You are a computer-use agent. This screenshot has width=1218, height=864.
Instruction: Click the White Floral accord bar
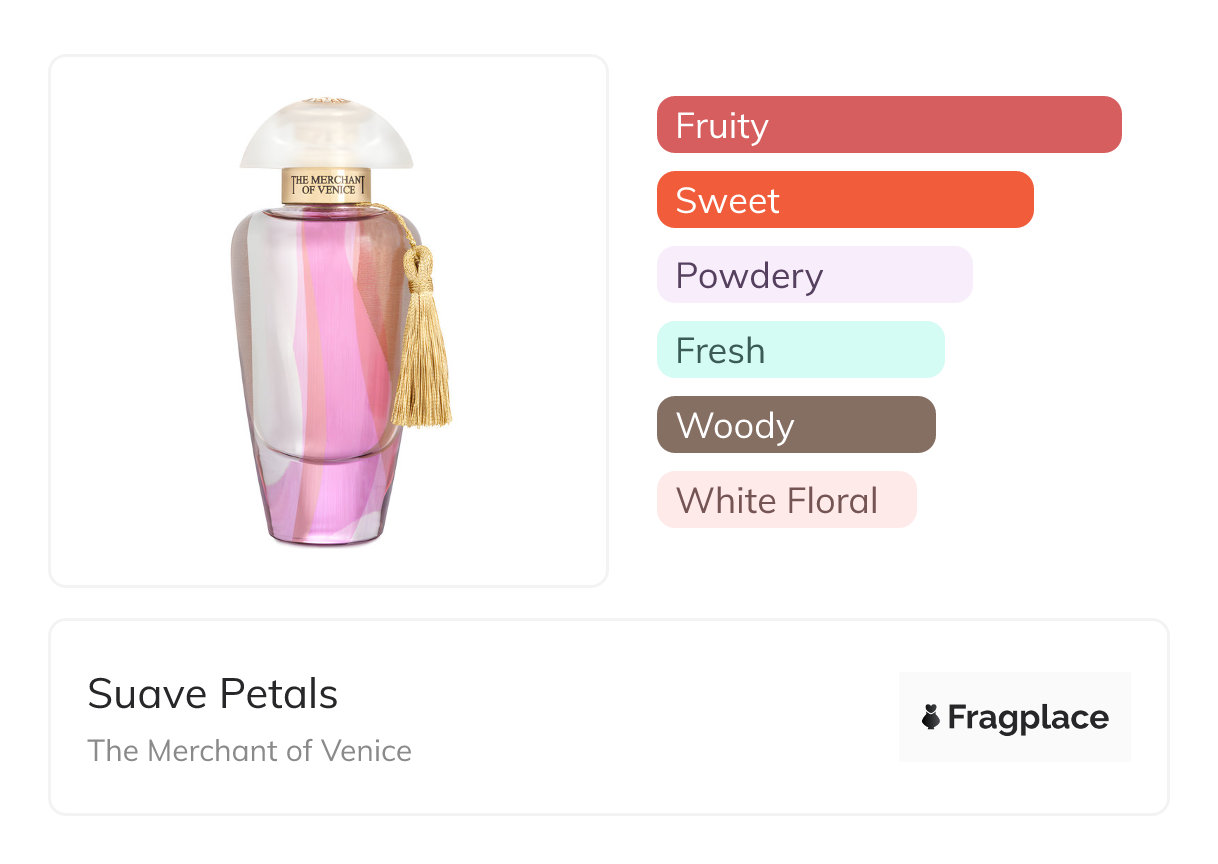[786, 500]
